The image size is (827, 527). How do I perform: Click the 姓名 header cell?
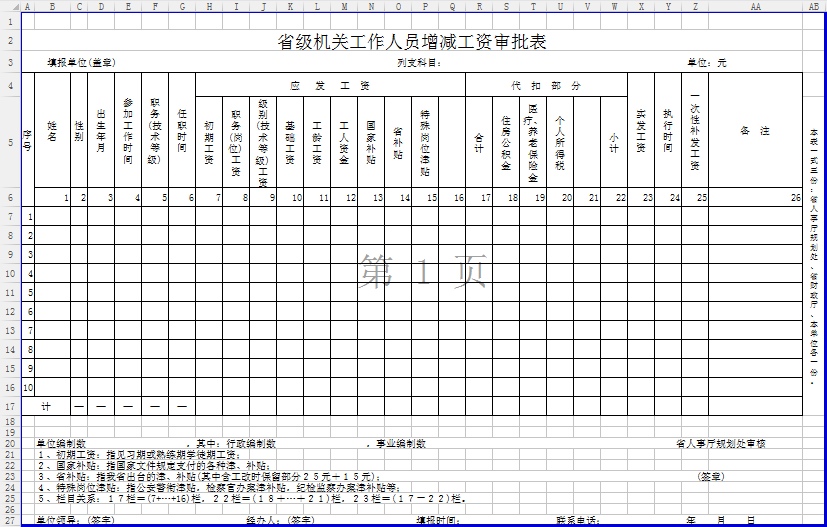pos(52,132)
